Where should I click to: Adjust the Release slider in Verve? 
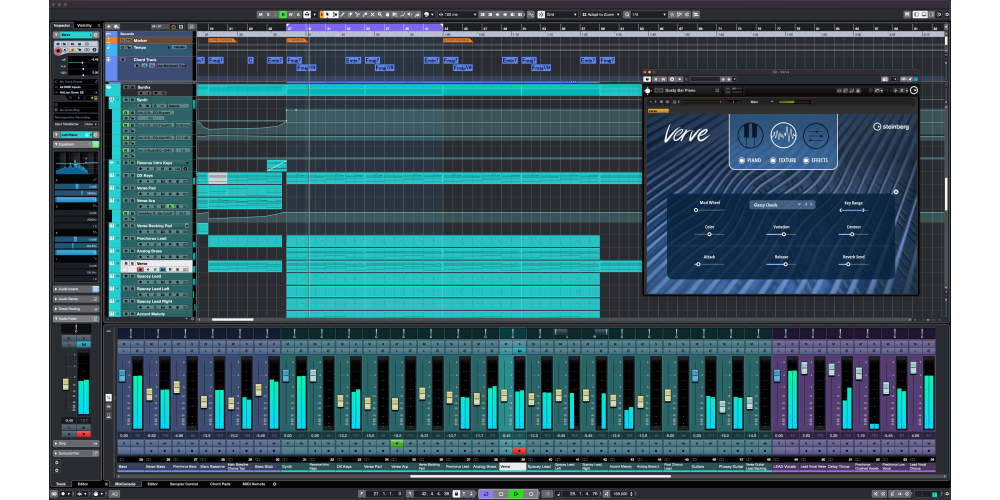coord(781,264)
